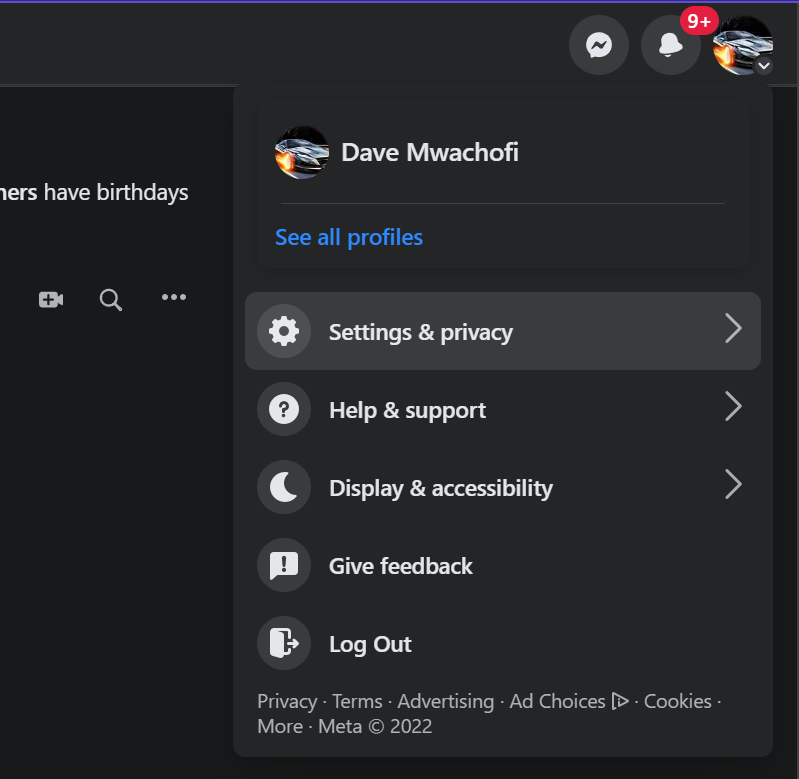Expand the Help & support chevron
Screen dimensions: 799x779
click(733, 407)
